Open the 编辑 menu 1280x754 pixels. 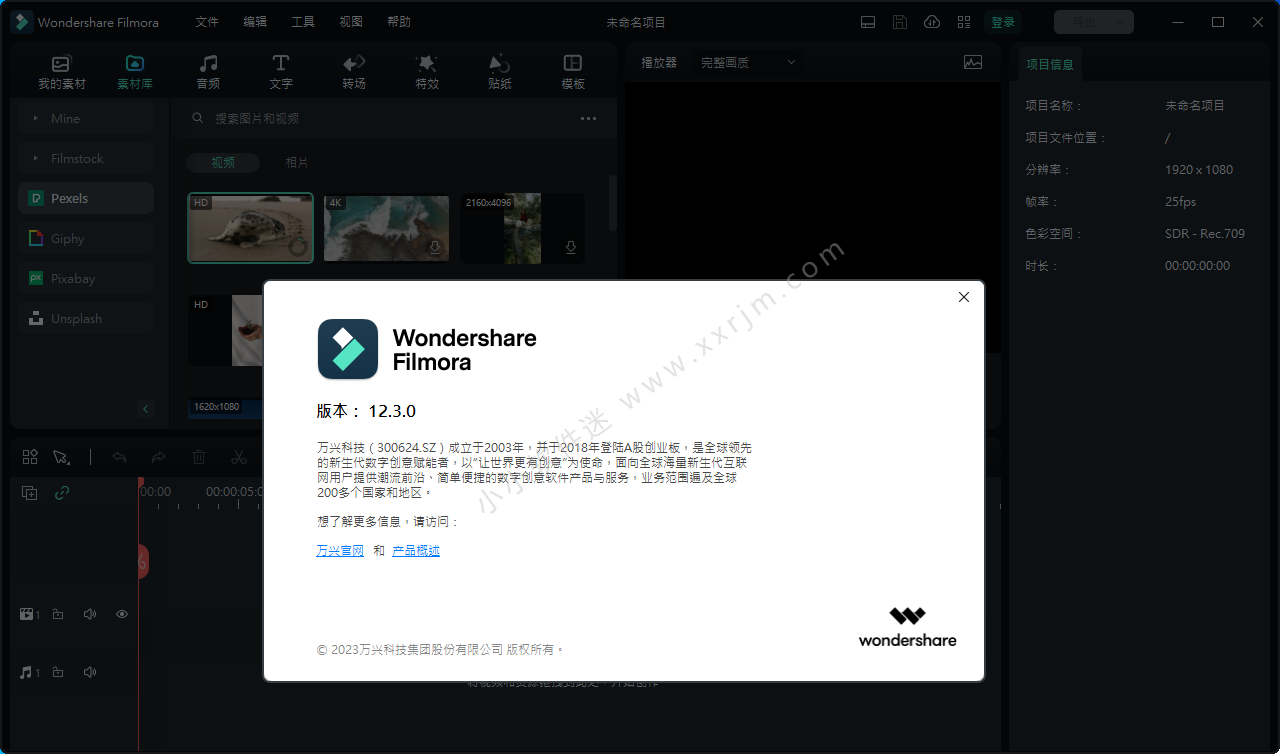click(255, 22)
